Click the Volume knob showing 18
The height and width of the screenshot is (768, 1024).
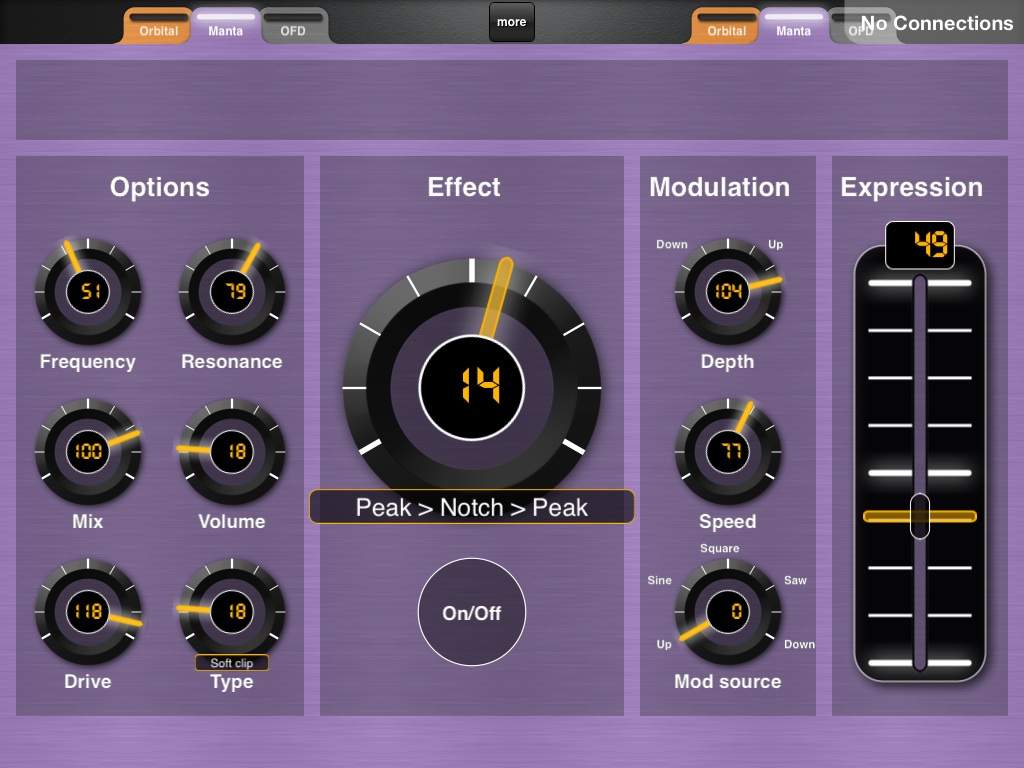[x=232, y=451]
